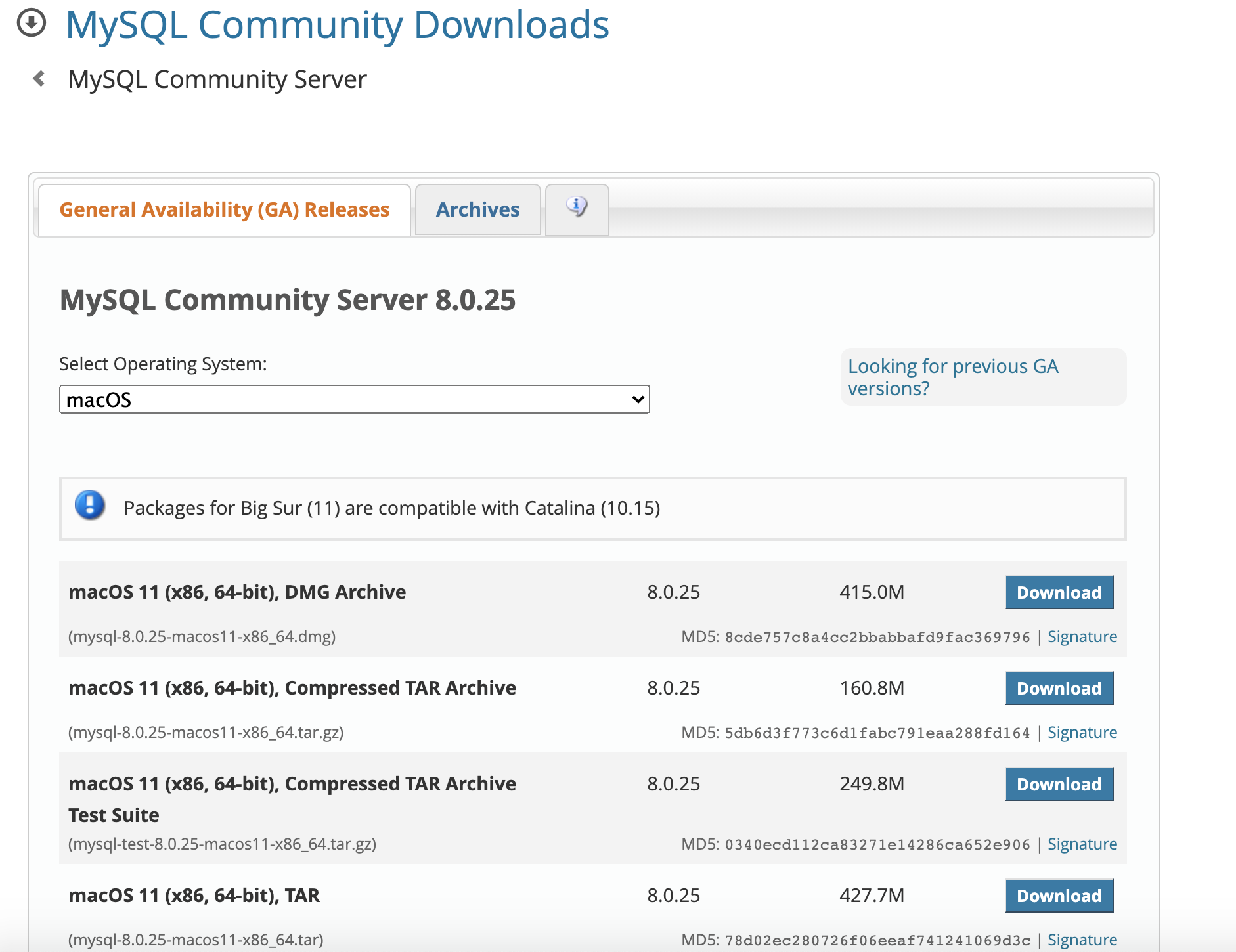Download the Compressed TAR Archive Test Suite
Image resolution: width=1236 pixels, height=952 pixels.
click(1059, 784)
